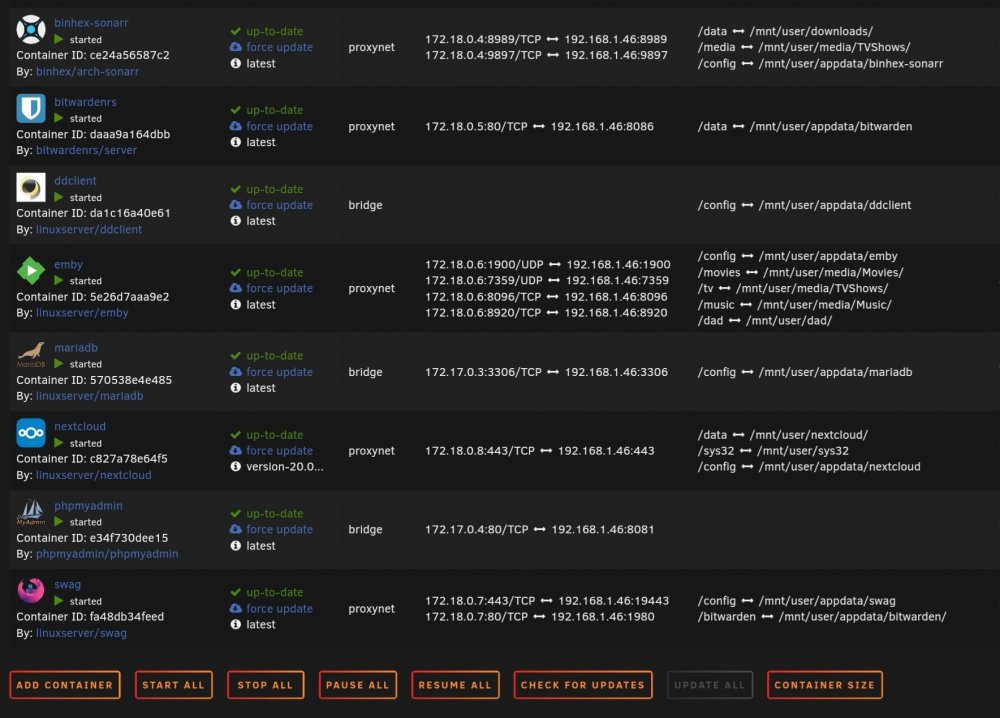Image resolution: width=1000 pixels, height=718 pixels.
Task: Click the swag container icon
Action: 31,590
